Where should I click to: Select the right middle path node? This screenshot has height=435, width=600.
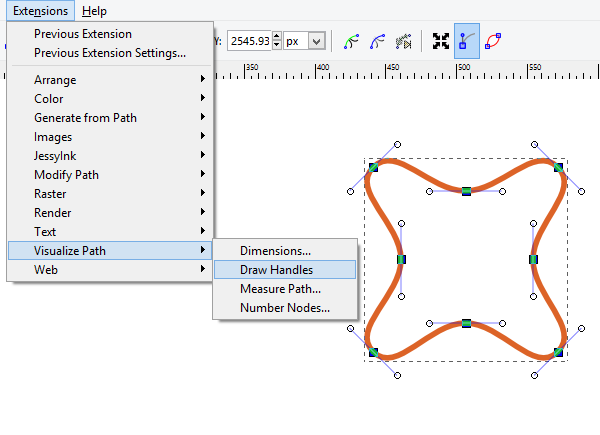533,259
